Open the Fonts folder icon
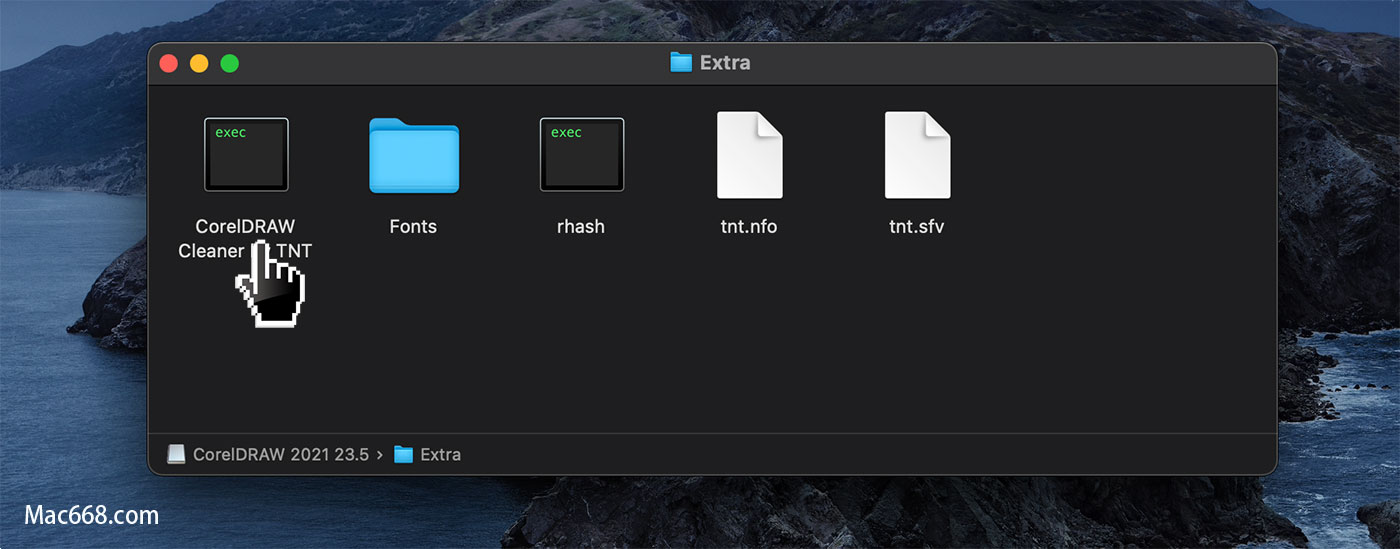 [x=413, y=155]
